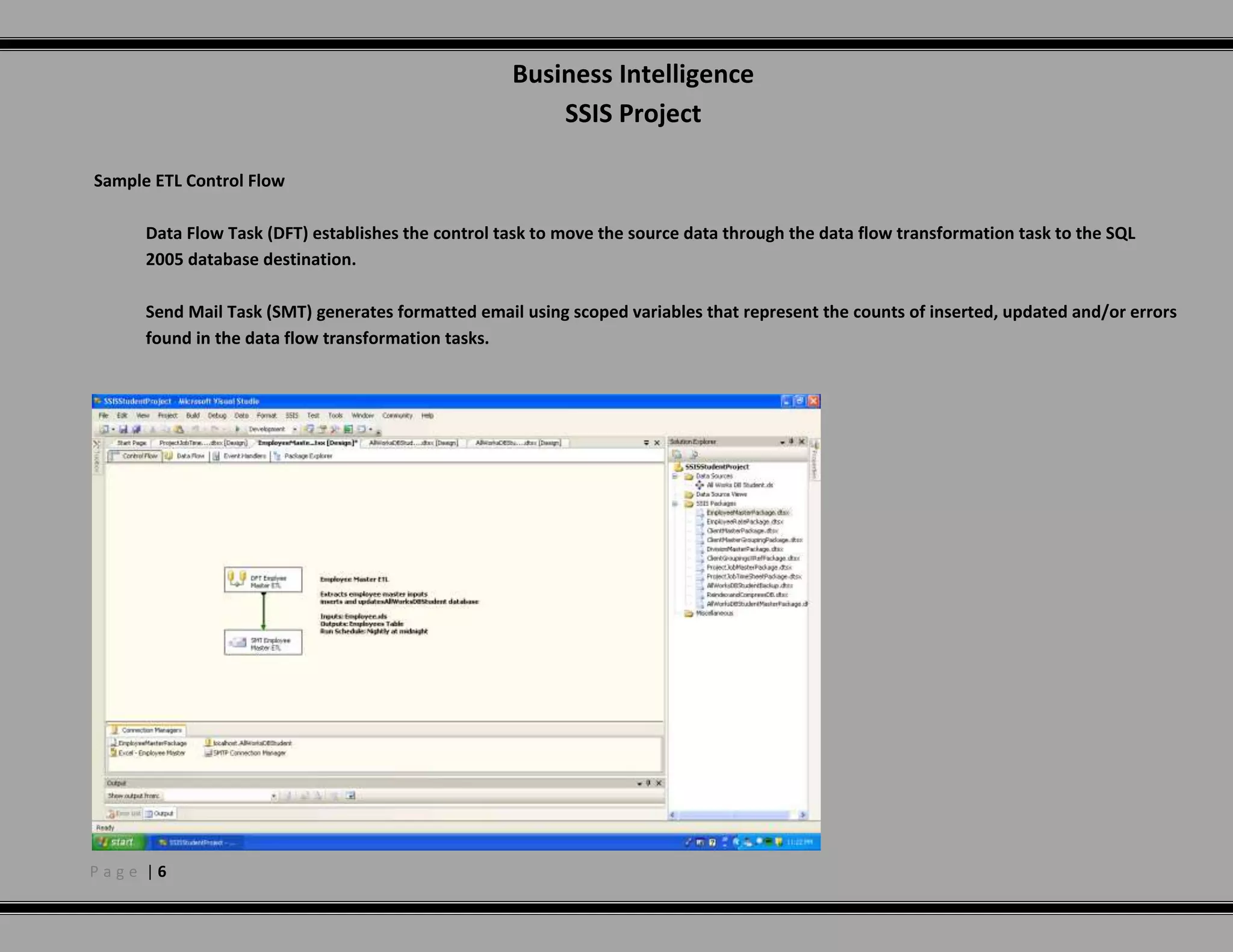Open the Help menu
1233x952 pixels.
point(427,415)
